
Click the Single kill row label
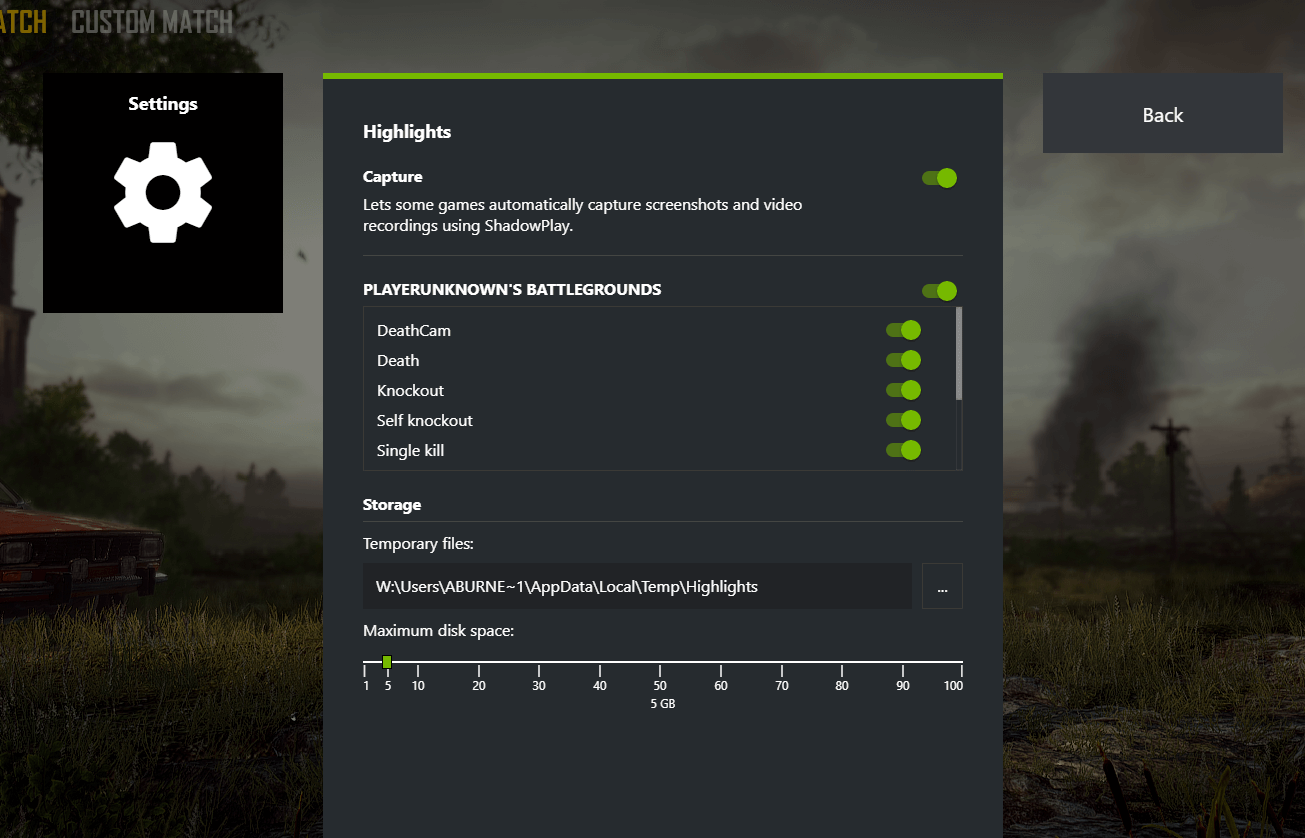(410, 450)
